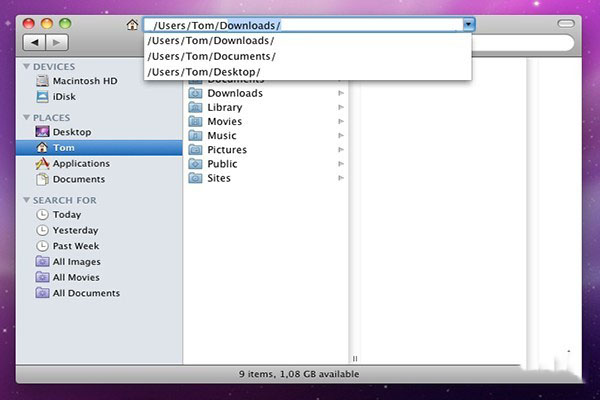Image resolution: width=600 pixels, height=400 pixels.
Task: Expand Music using its row arrow
Action: 341,136
